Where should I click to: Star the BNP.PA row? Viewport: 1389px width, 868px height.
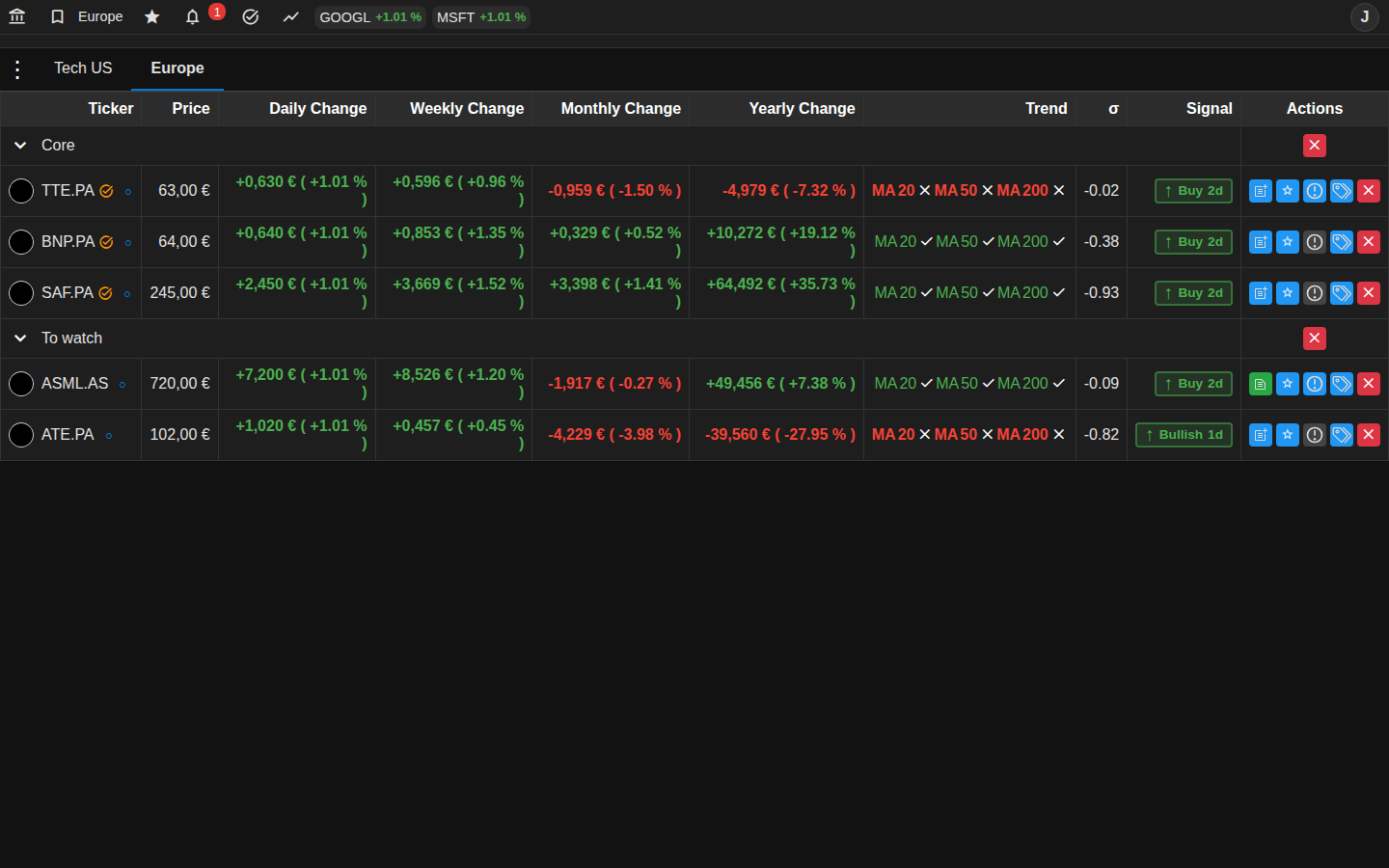pyautogui.click(x=1288, y=242)
